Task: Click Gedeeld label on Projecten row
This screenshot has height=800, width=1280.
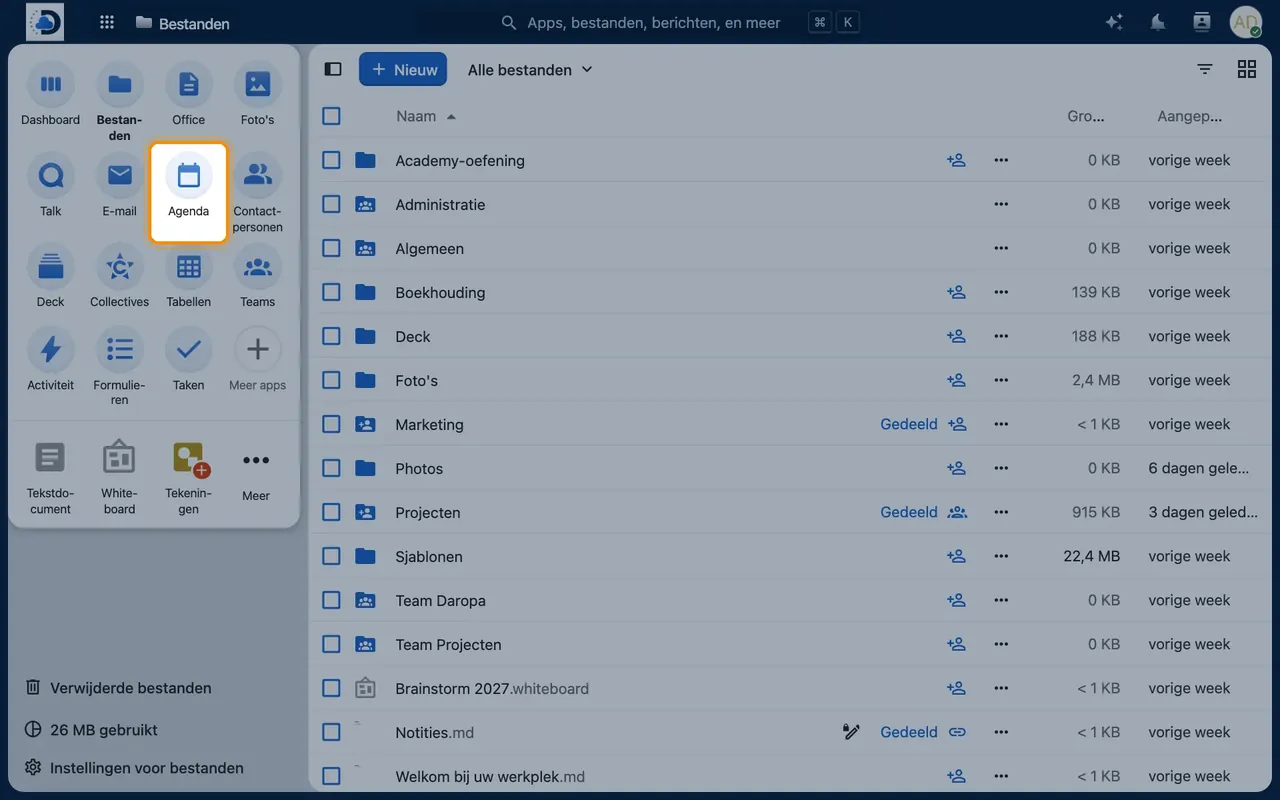Action: pos(909,512)
